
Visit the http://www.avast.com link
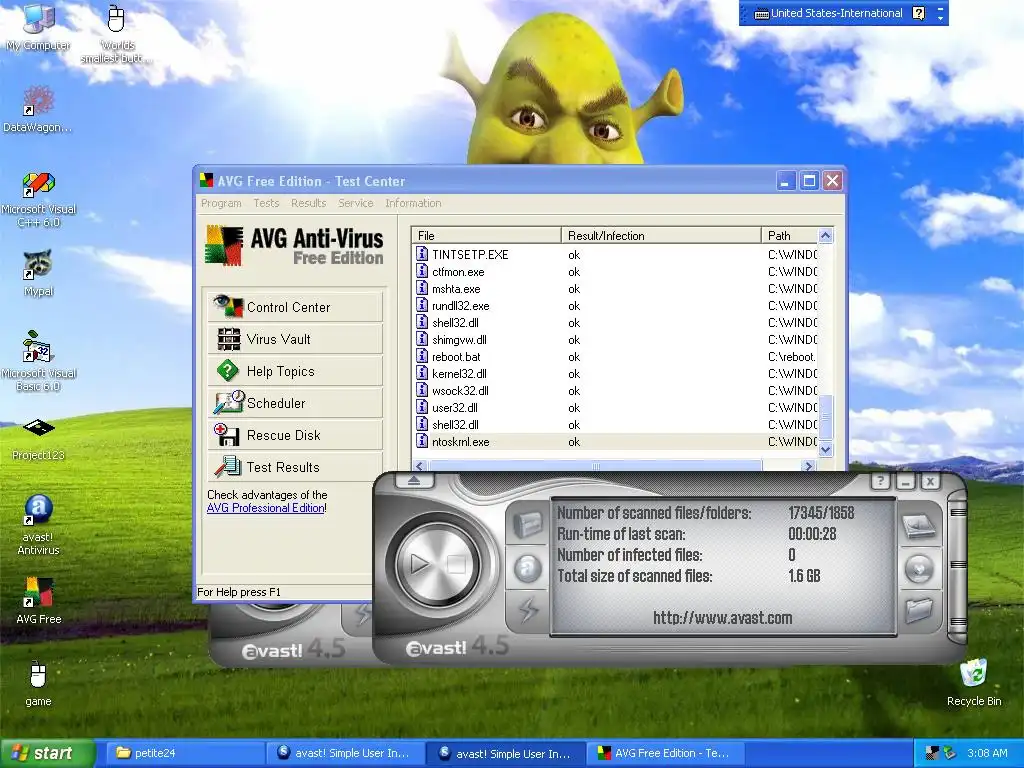click(x=722, y=618)
